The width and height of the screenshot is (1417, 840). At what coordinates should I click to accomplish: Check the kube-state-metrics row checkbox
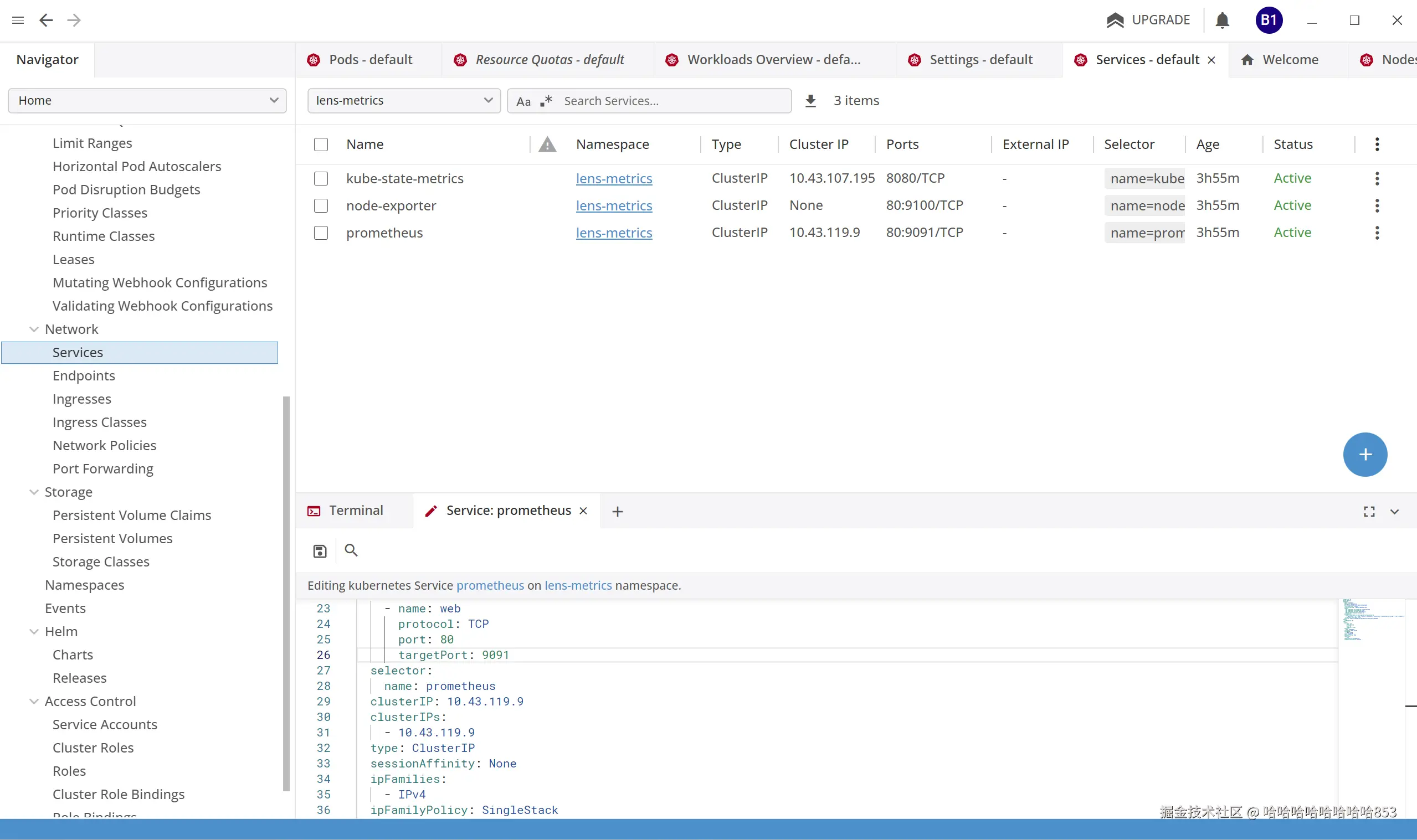point(321,178)
